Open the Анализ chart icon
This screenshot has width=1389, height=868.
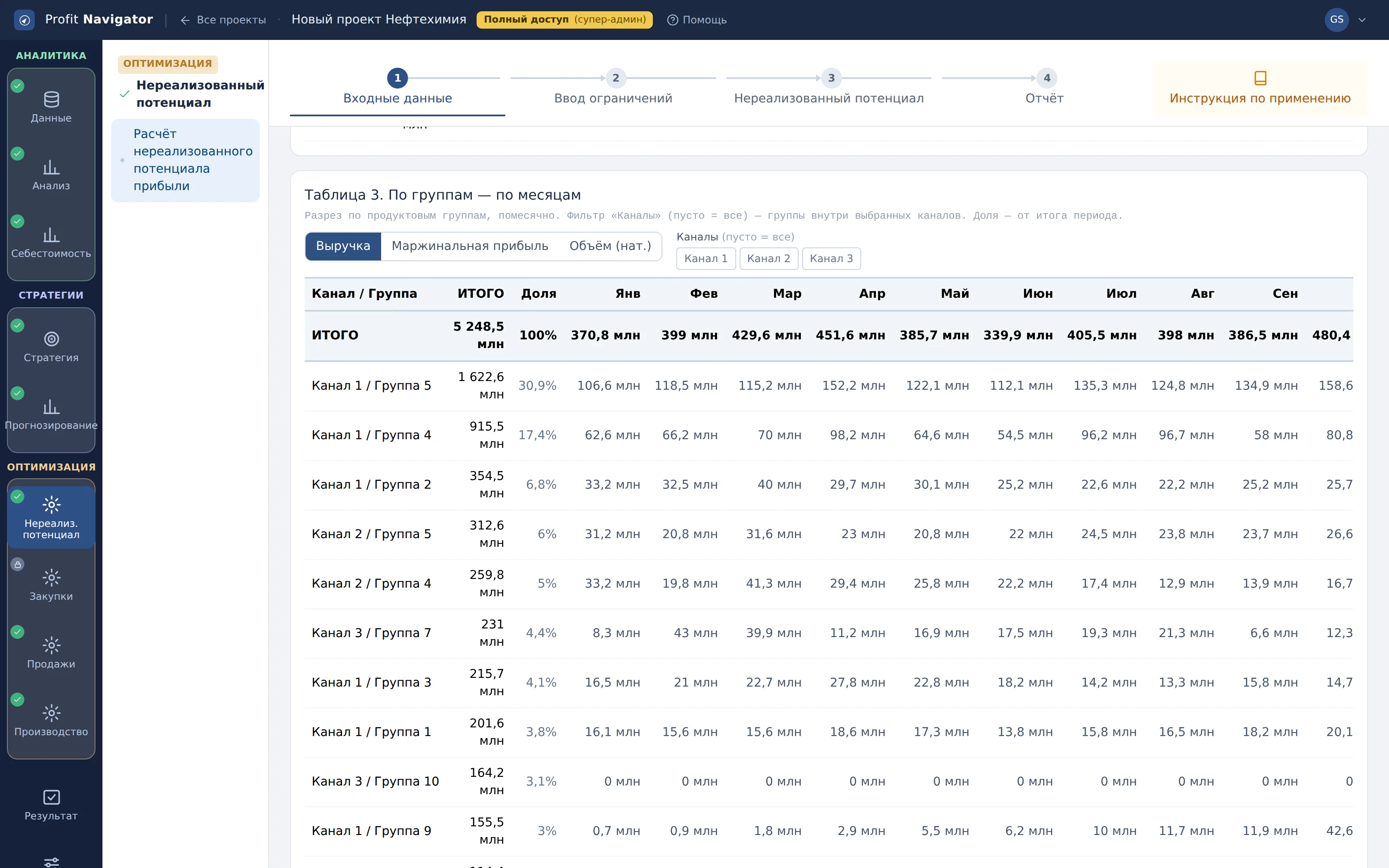(x=51, y=168)
